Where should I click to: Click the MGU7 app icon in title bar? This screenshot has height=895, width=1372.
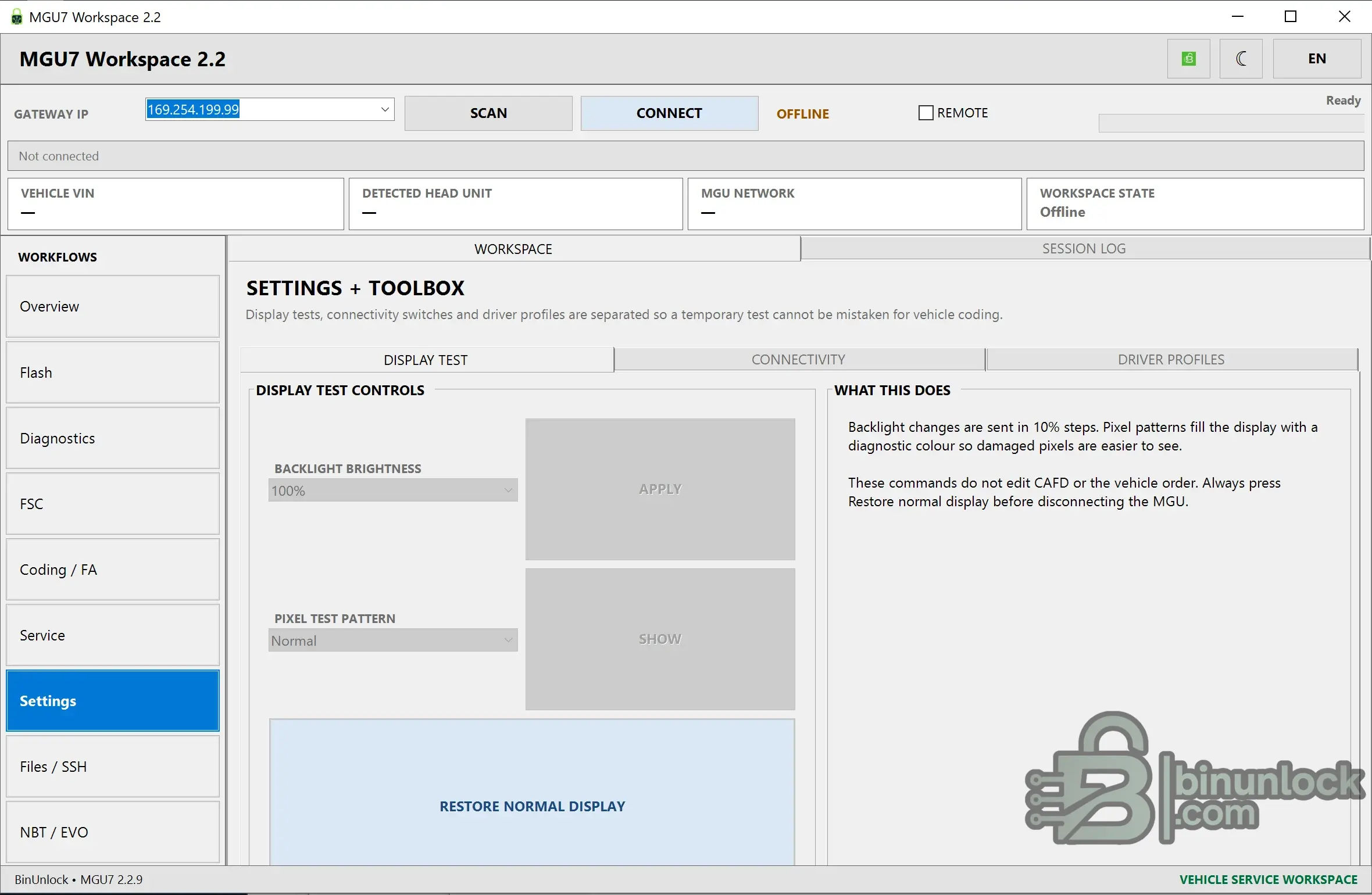[17, 17]
